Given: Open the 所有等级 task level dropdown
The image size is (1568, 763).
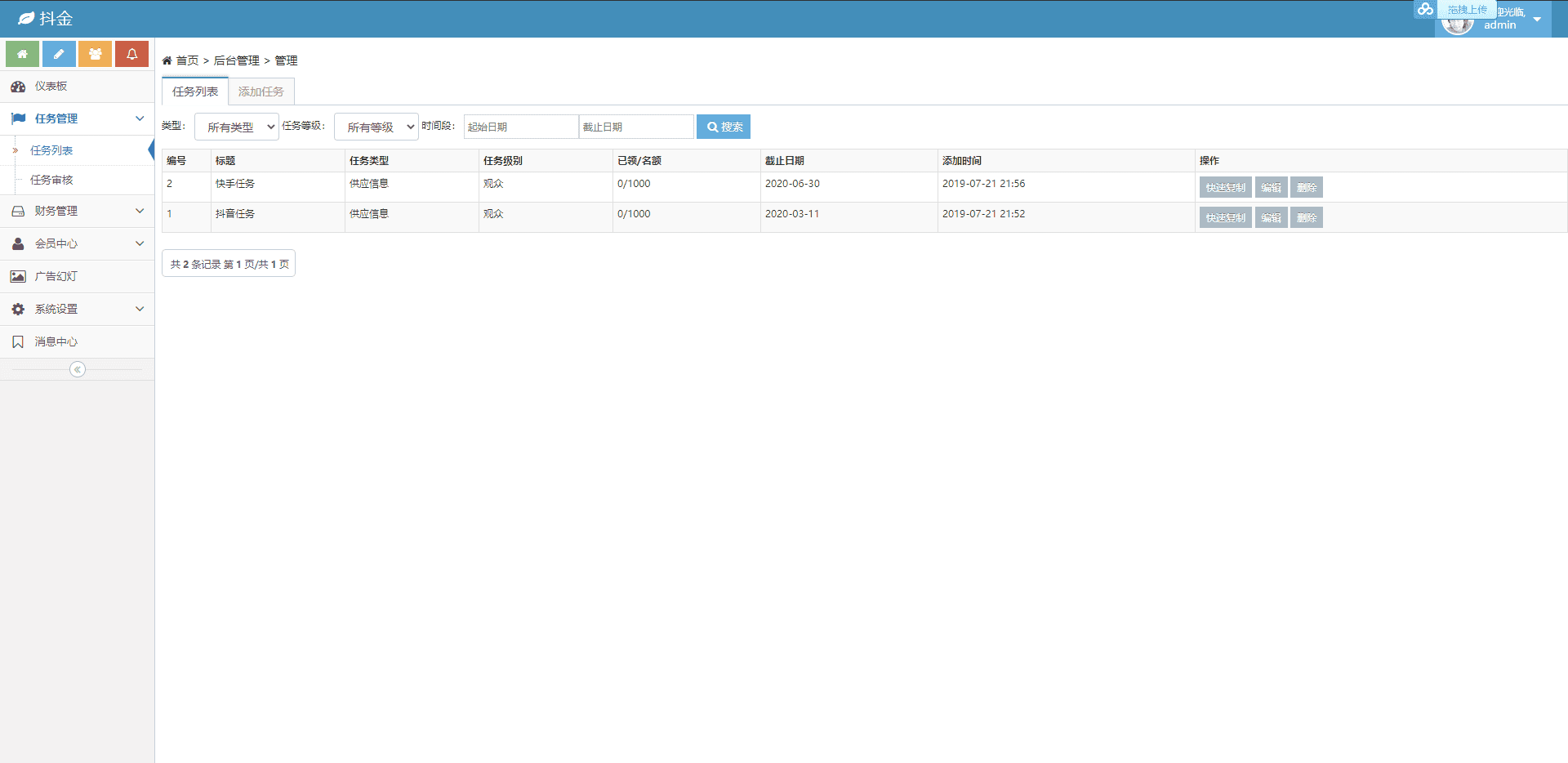Looking at the screenshot, I should coord(376,127).
